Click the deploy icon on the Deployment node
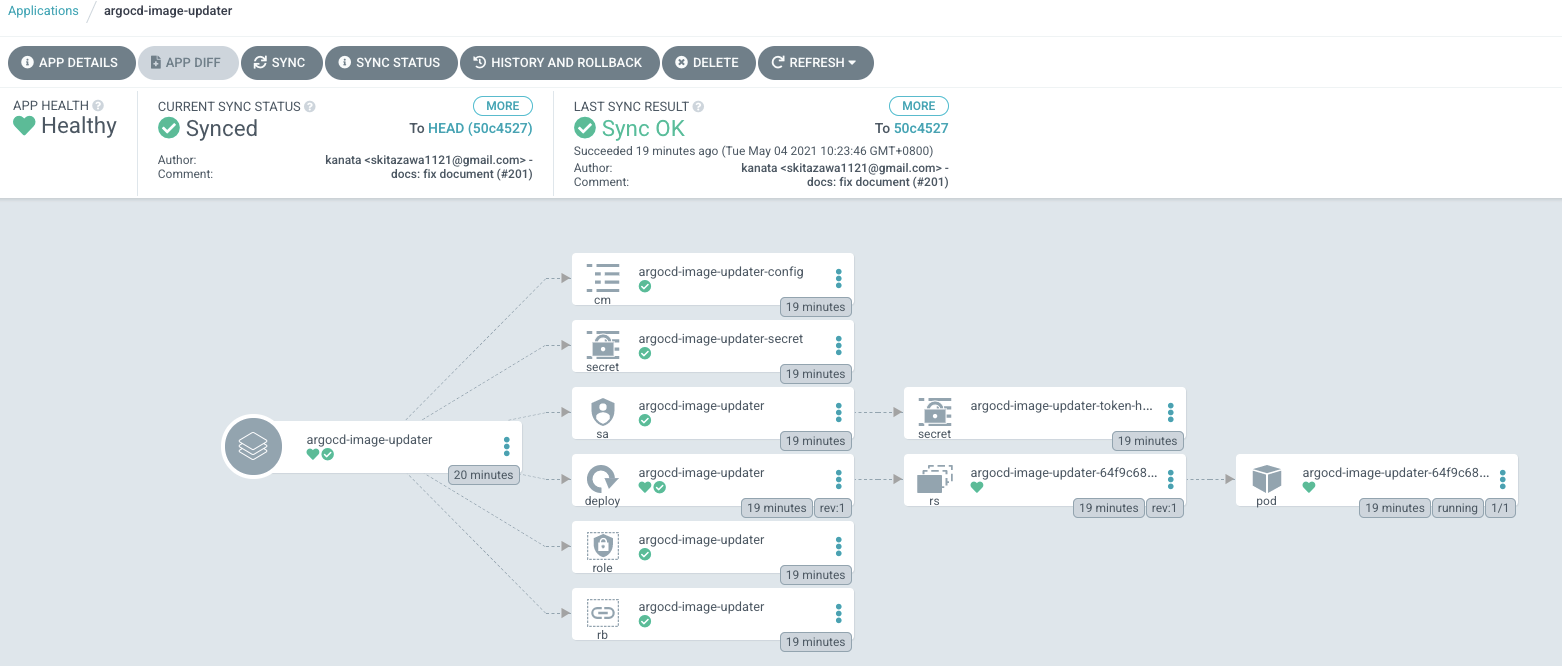 pyautogui.click(x=602, y=480)
